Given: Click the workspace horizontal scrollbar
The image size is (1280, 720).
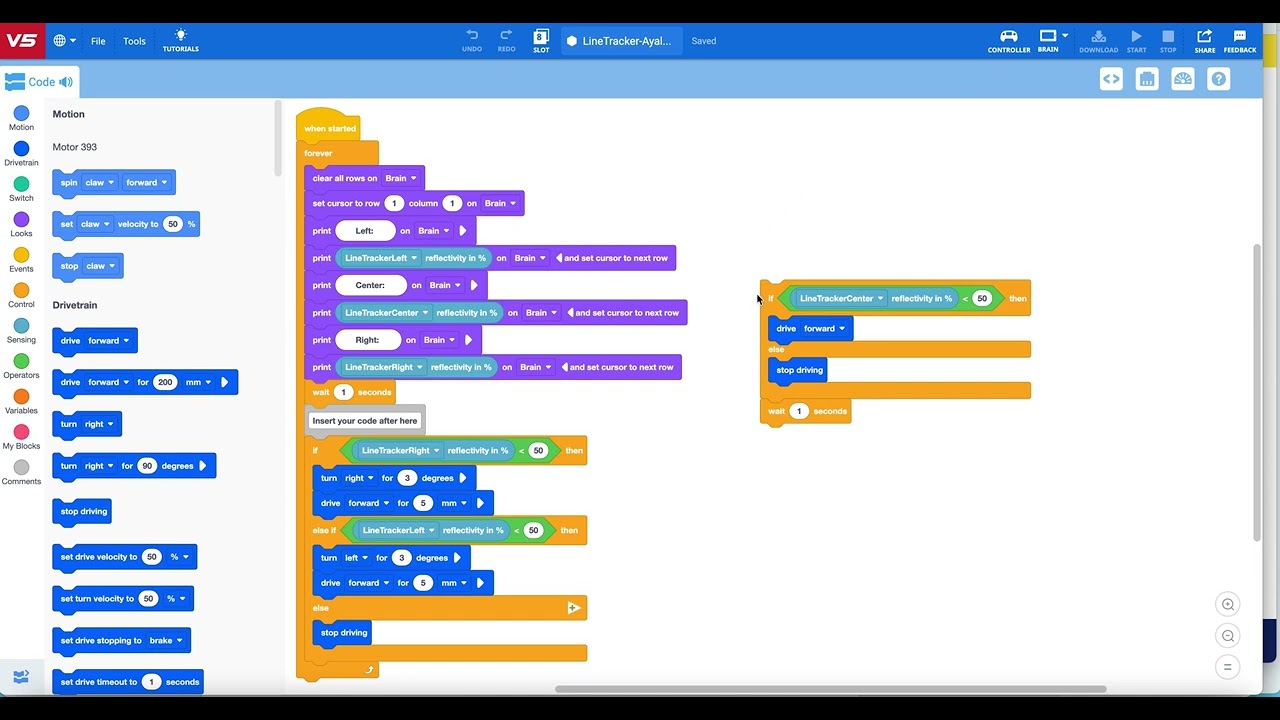Looking at the screenshot, I should pos(831,689).
